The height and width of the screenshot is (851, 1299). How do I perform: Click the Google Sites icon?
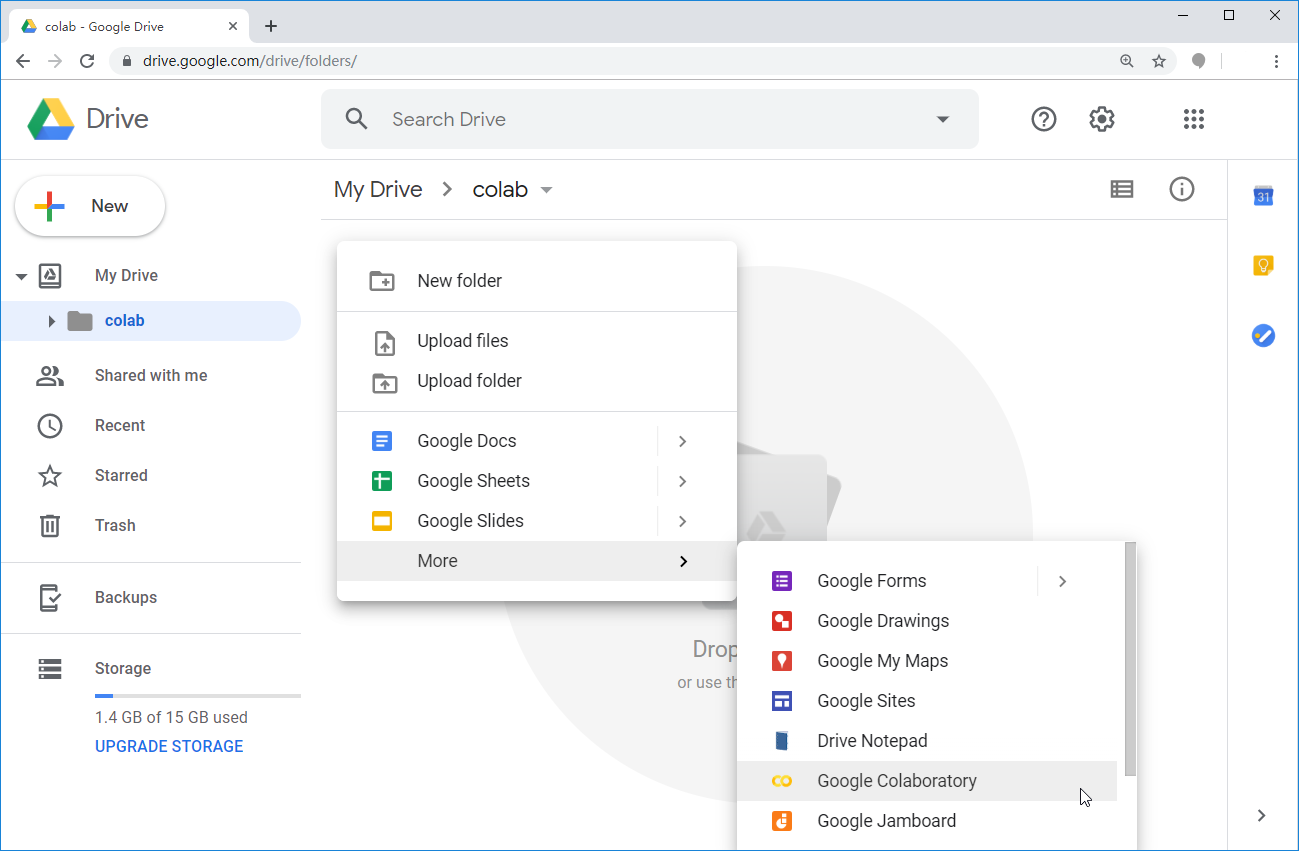point(782,701)
